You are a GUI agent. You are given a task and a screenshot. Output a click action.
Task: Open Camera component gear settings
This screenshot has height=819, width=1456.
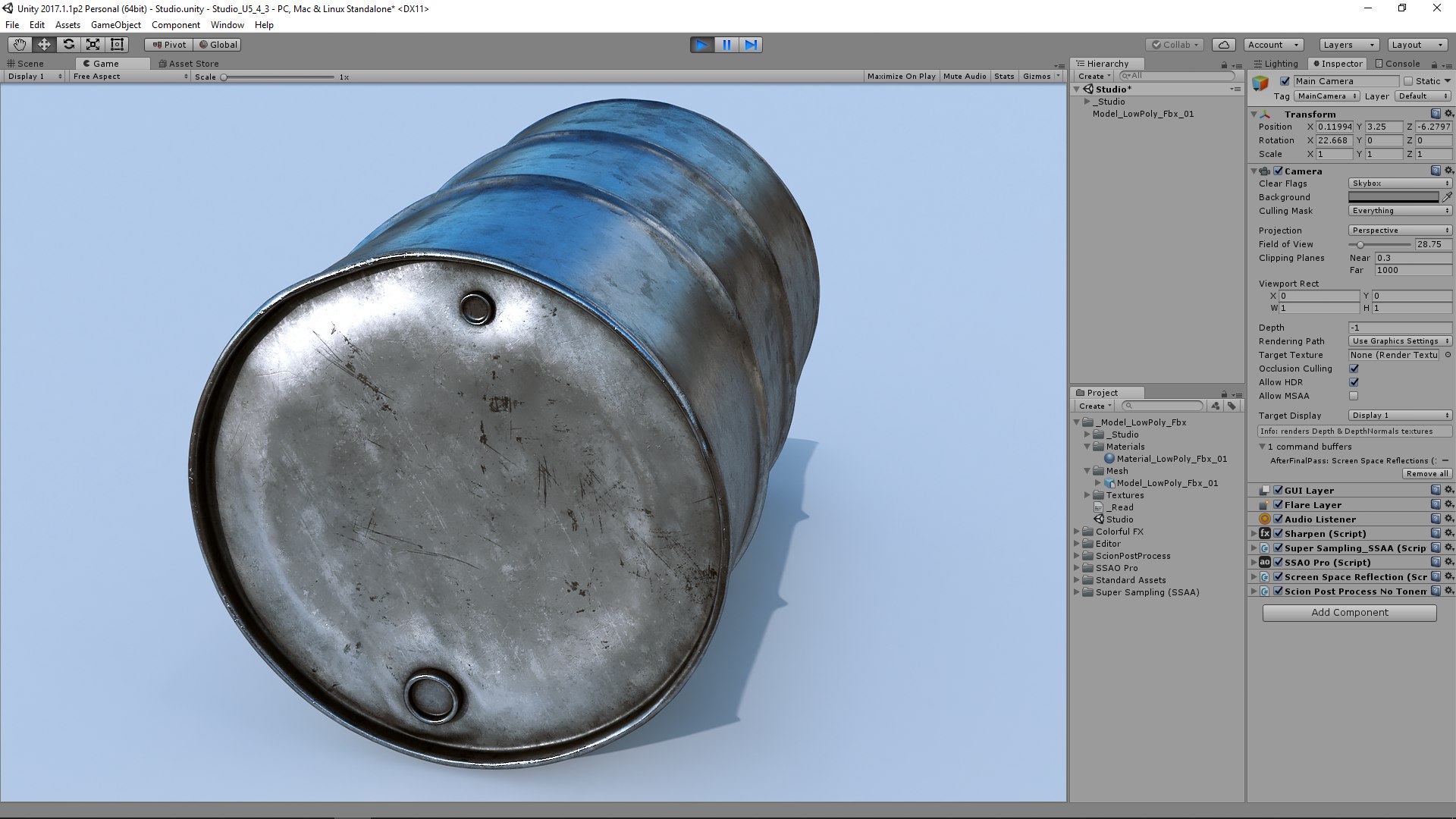click(x=1448, y=171)
